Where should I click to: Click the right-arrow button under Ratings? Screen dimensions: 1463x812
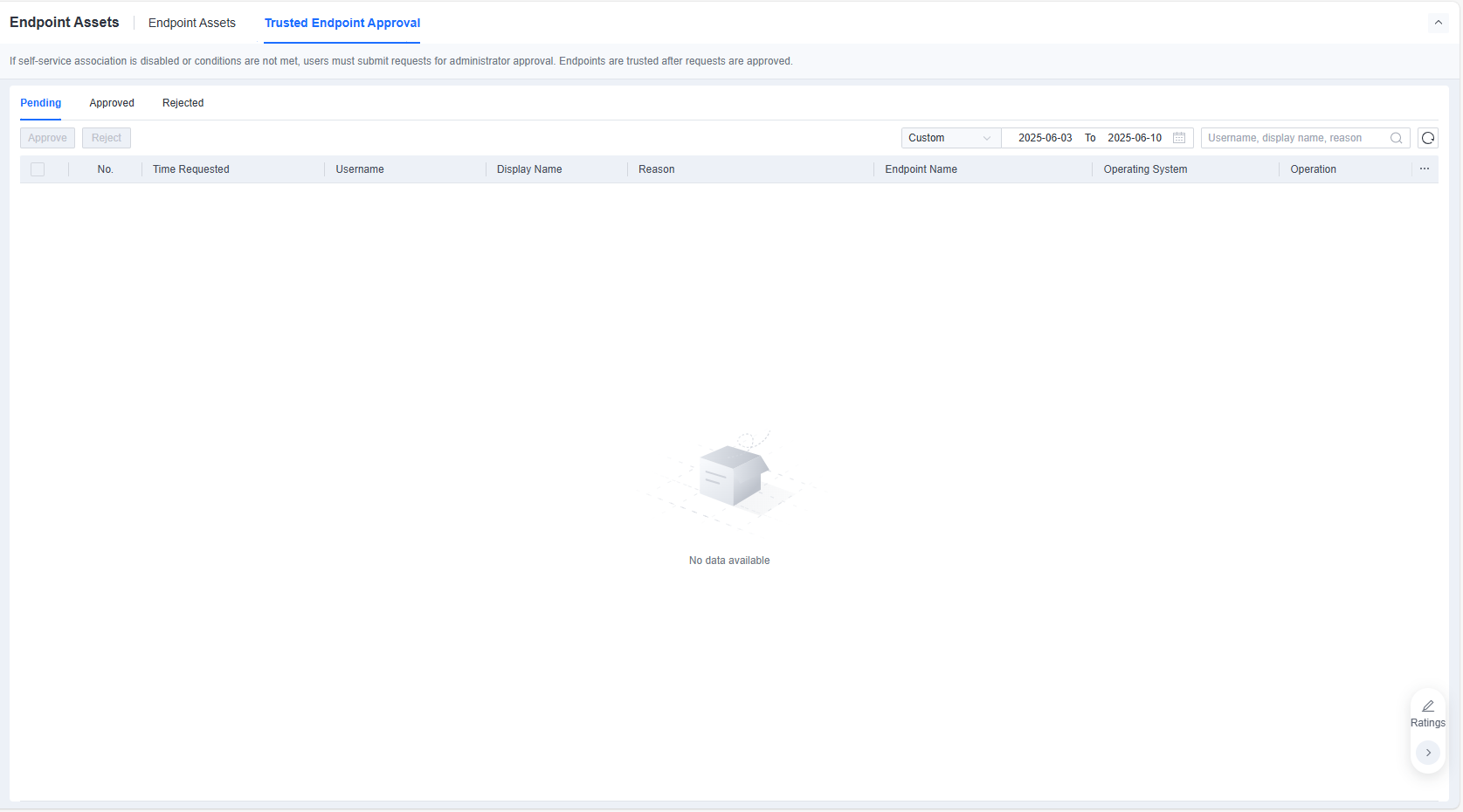tap(1428, 753)
